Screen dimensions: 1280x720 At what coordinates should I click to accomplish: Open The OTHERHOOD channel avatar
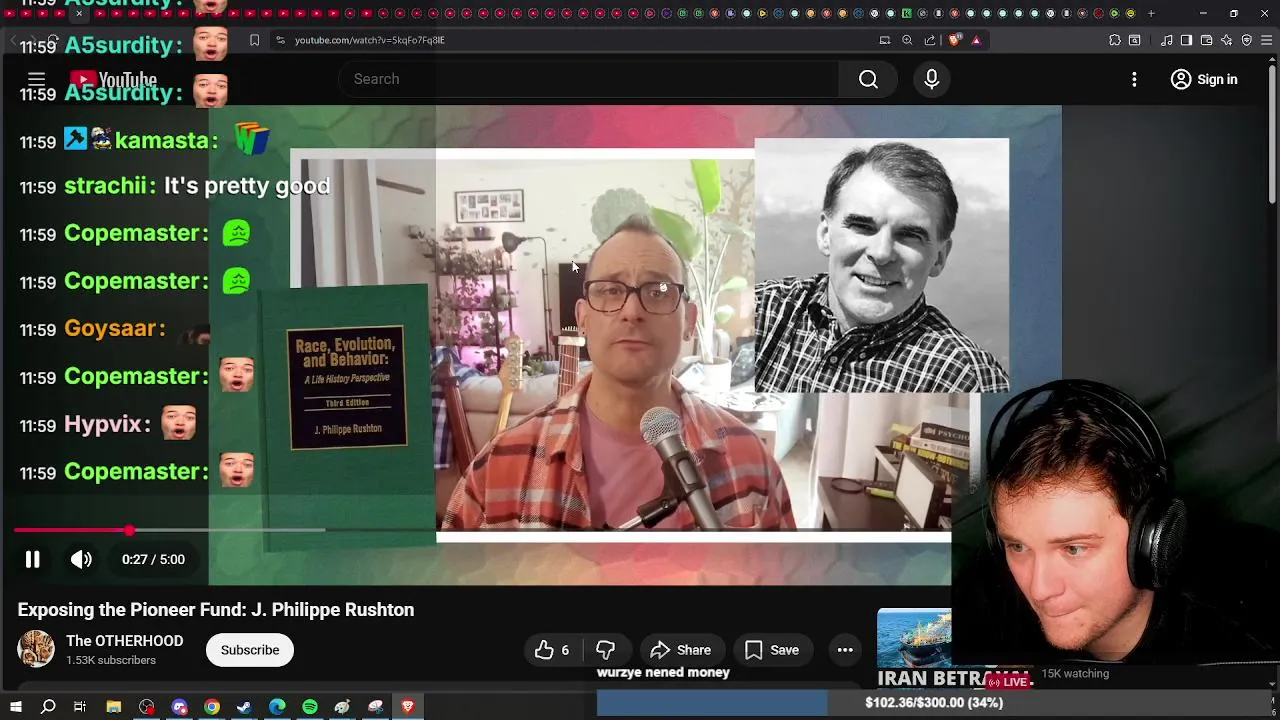[x=36, y=649]
